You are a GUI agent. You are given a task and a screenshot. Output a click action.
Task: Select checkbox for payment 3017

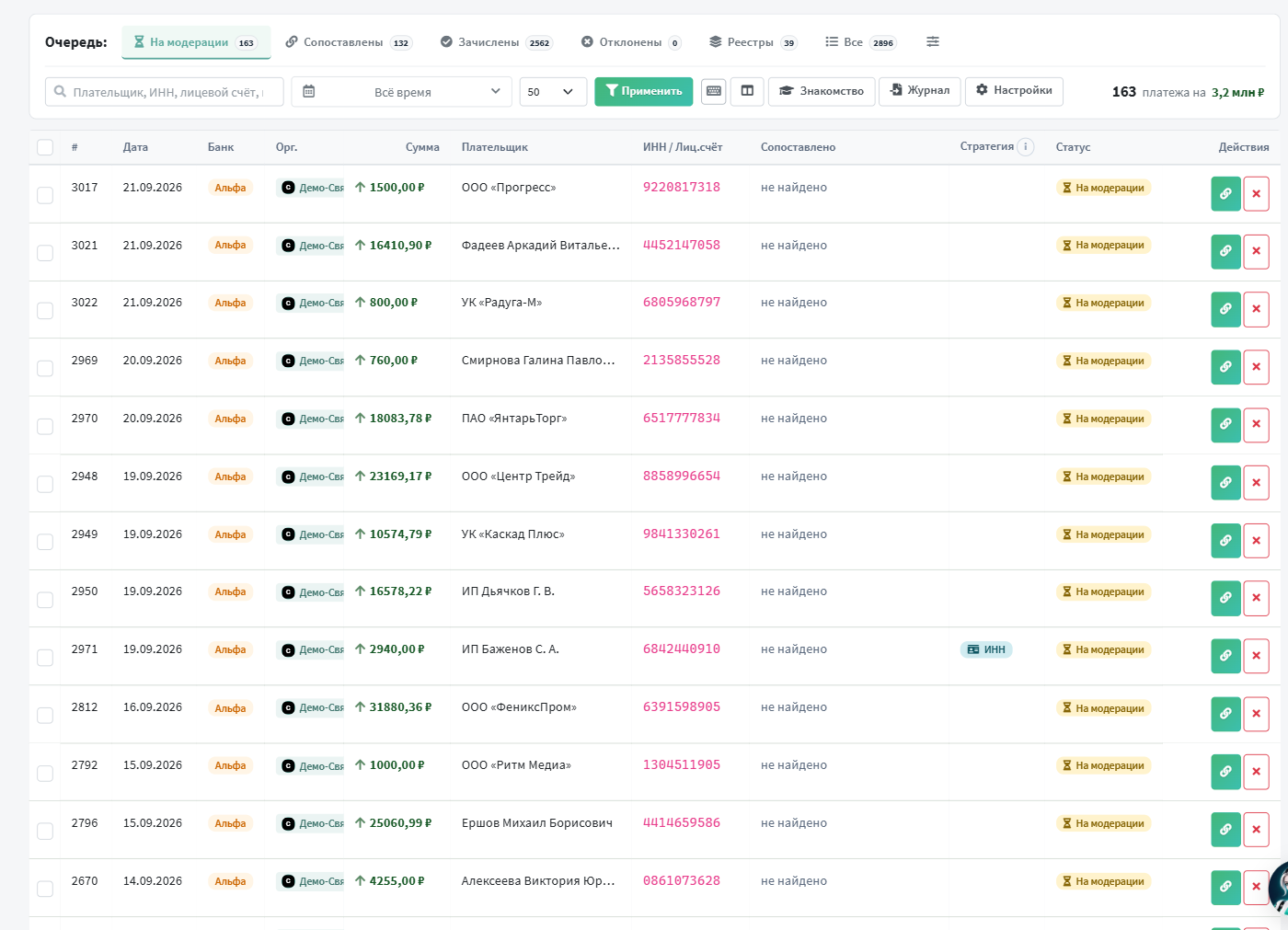point(45,195)
